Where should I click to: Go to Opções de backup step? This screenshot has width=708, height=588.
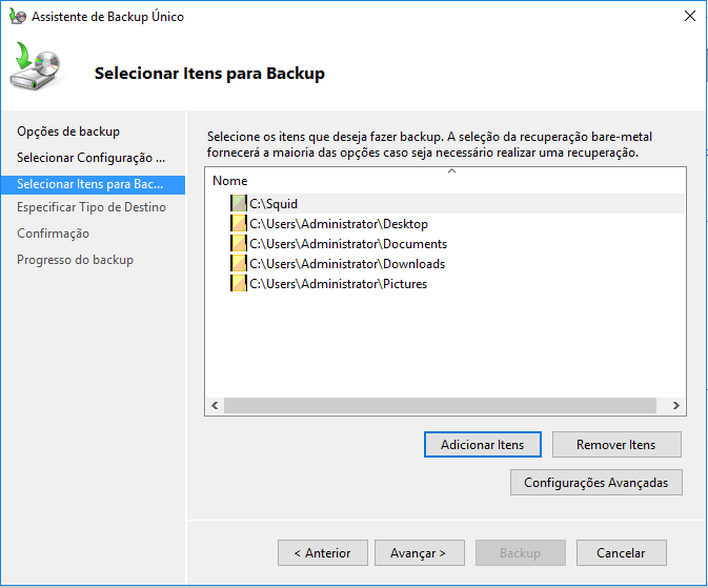(x=68, y=131)
